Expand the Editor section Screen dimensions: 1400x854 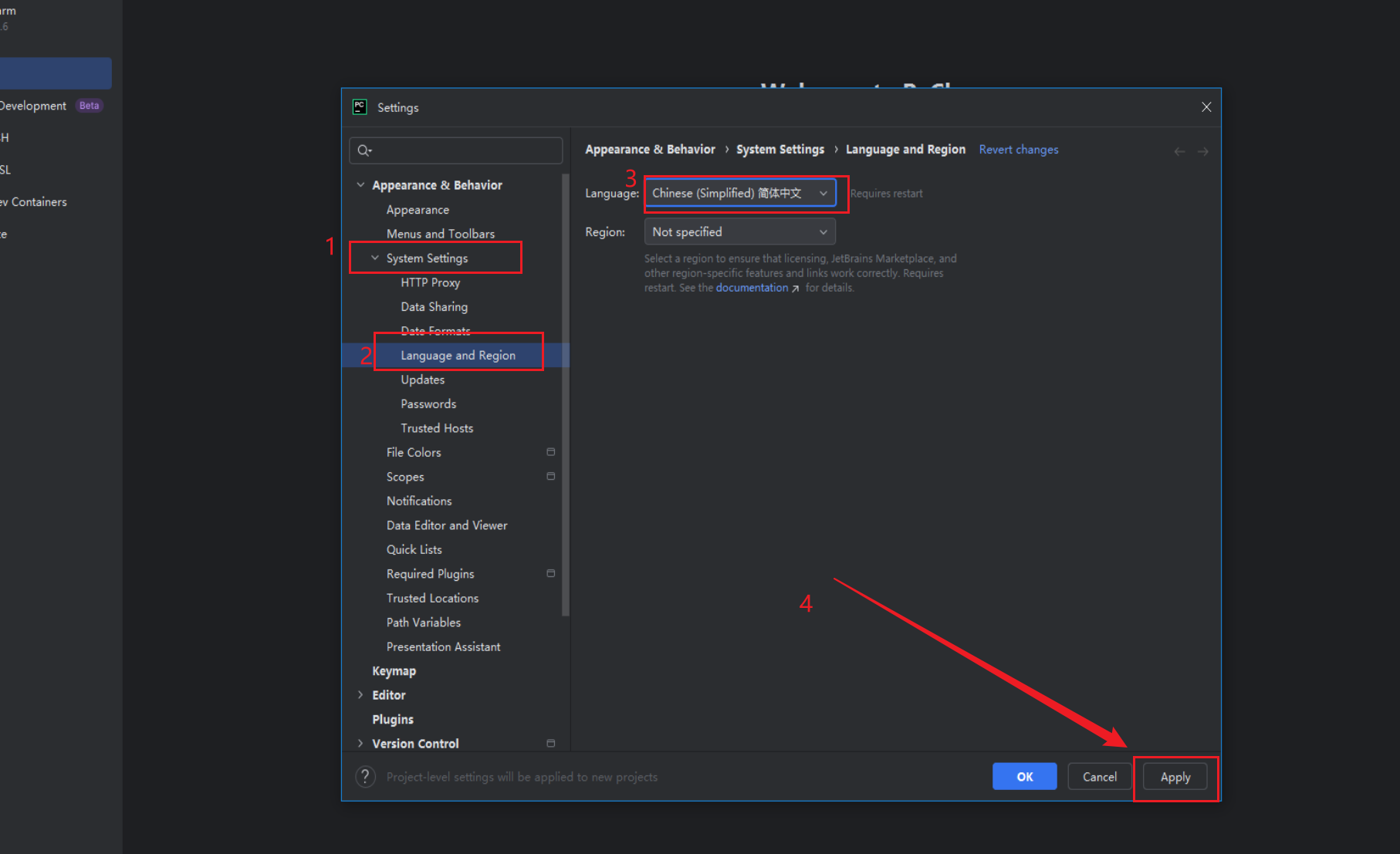click(x=360, y=695)
